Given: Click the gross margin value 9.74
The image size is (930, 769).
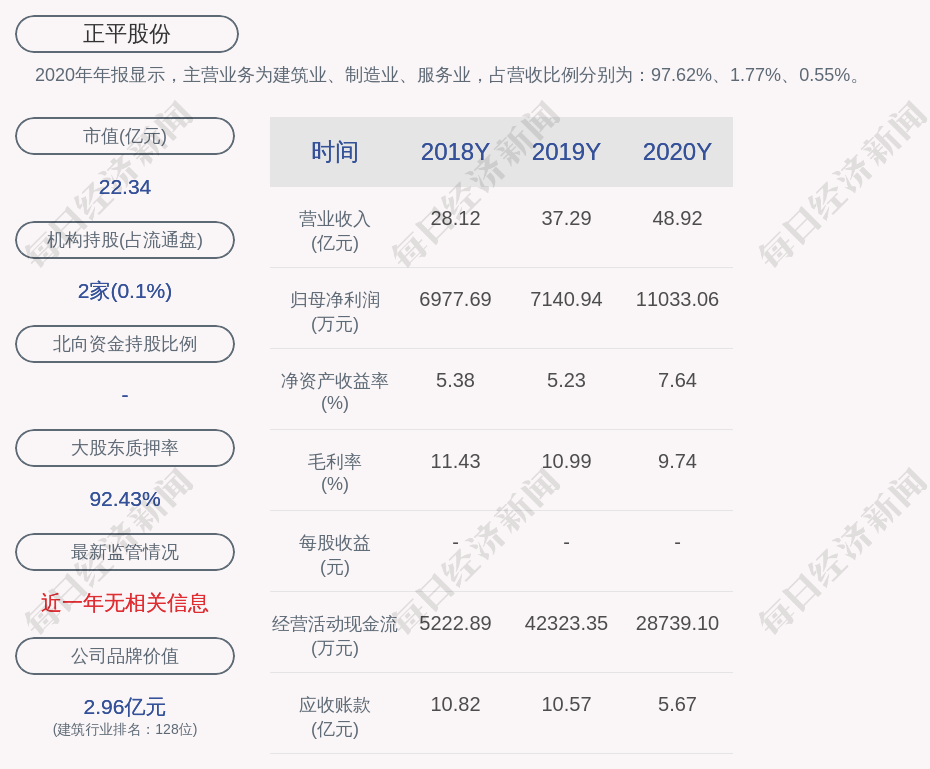Looking at the screenshot, I should [x=677, y=461].
